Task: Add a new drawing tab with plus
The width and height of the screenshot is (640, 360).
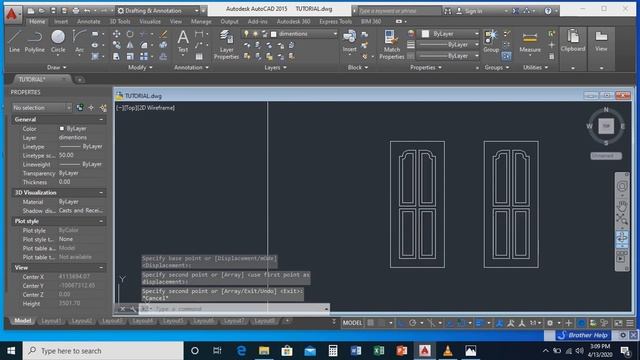Action: (x=80, y=80)
